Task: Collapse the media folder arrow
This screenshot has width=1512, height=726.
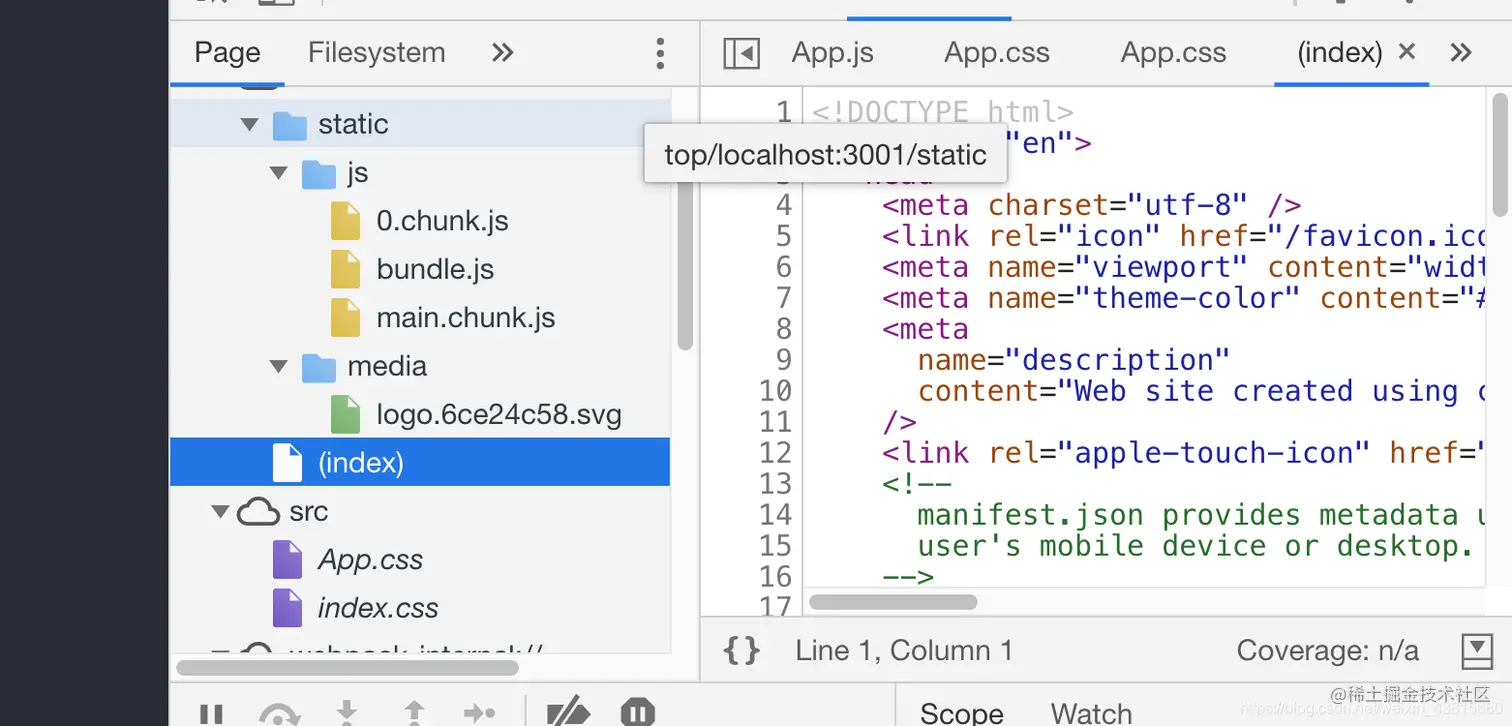Action: coord(278,367)
